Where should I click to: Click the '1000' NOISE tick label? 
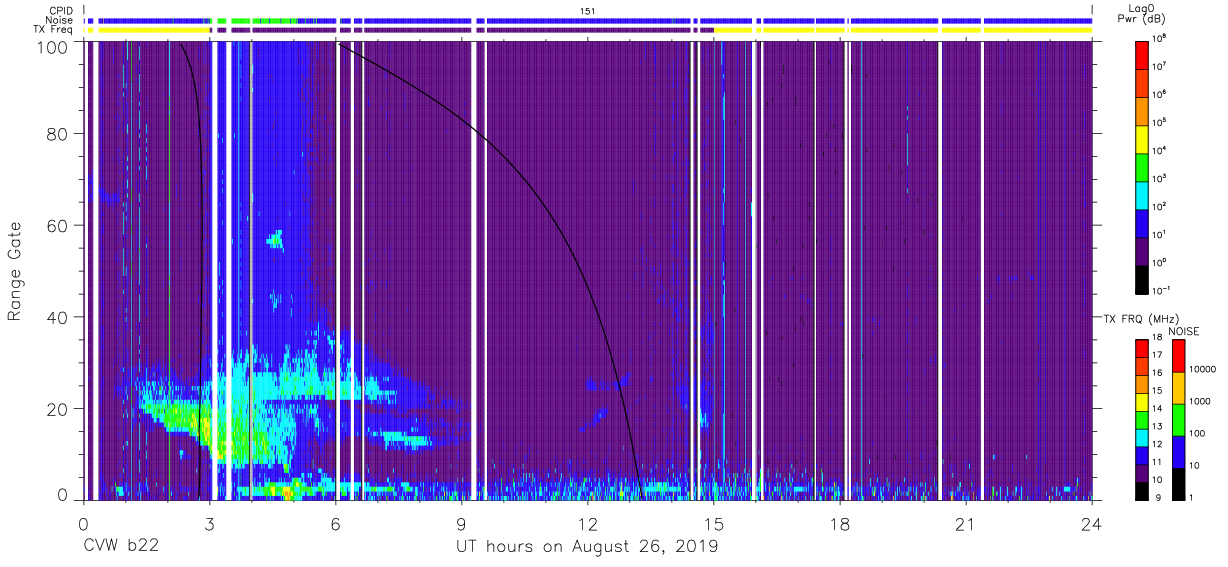click(x=1200, y=402)
